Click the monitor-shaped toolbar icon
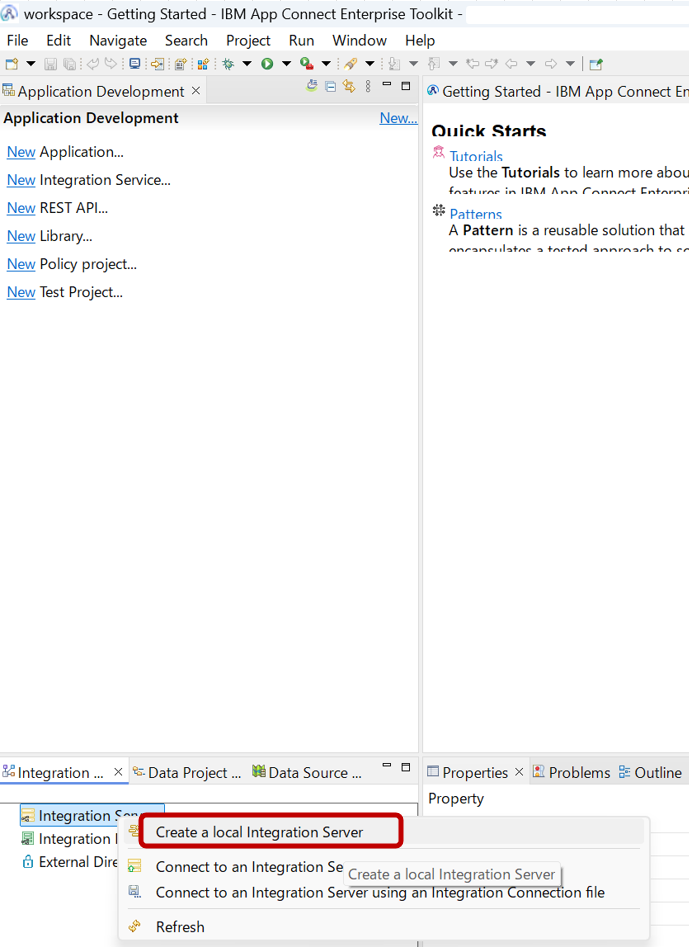The height and width of the screenshot is (947, 689). [135, 63]
